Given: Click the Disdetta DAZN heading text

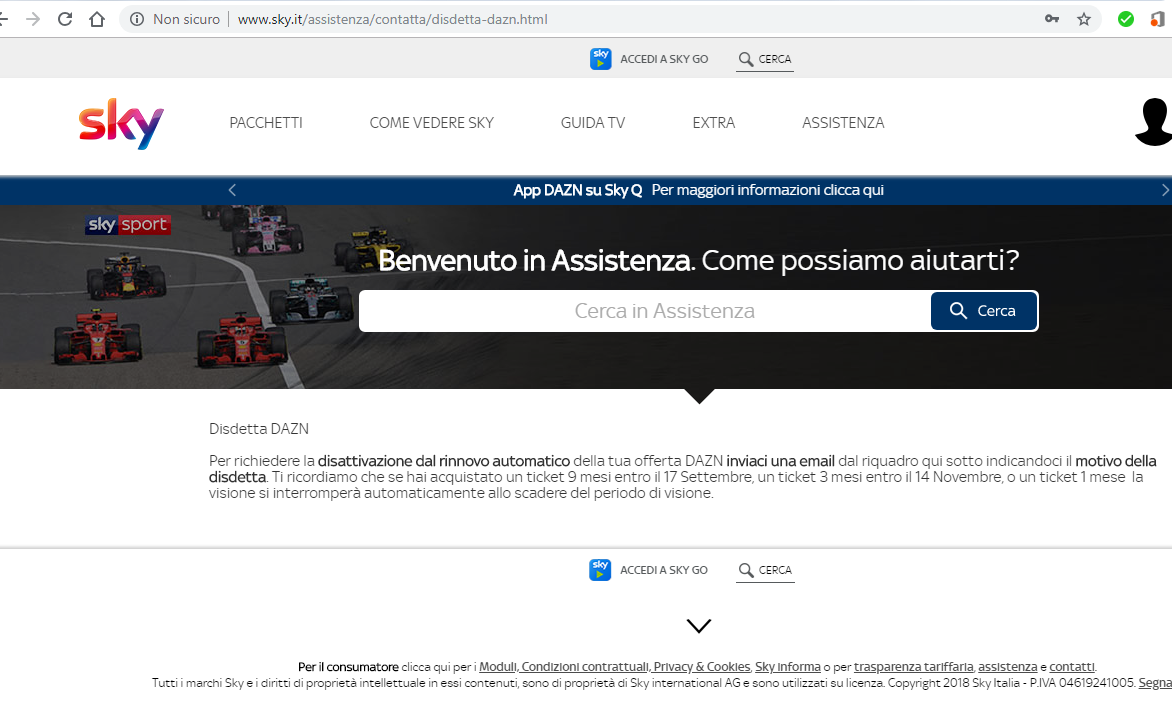Looking at the screenshot, I should pos(259,429).
